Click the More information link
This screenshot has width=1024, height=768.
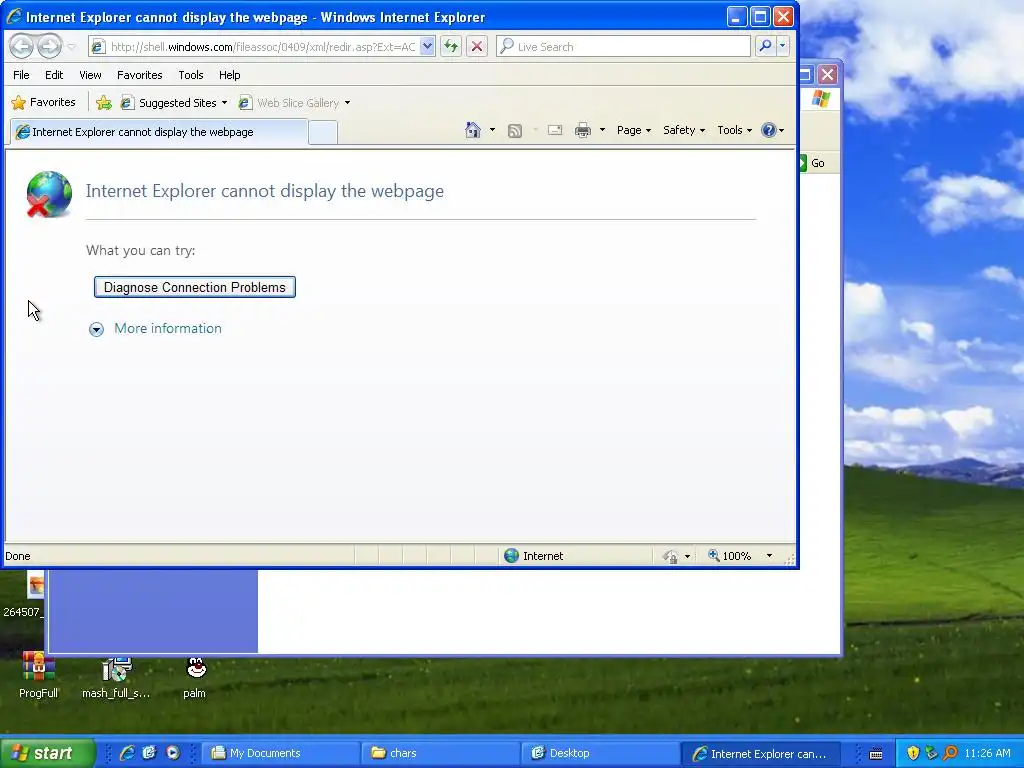point(168,328)
